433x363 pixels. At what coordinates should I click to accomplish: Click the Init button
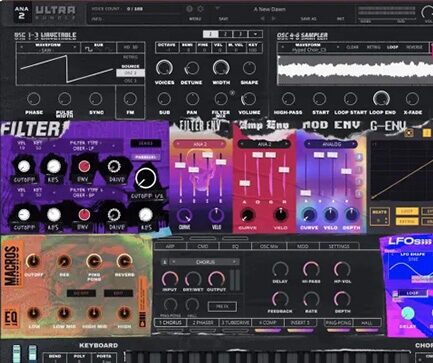(x=340, y=19)
